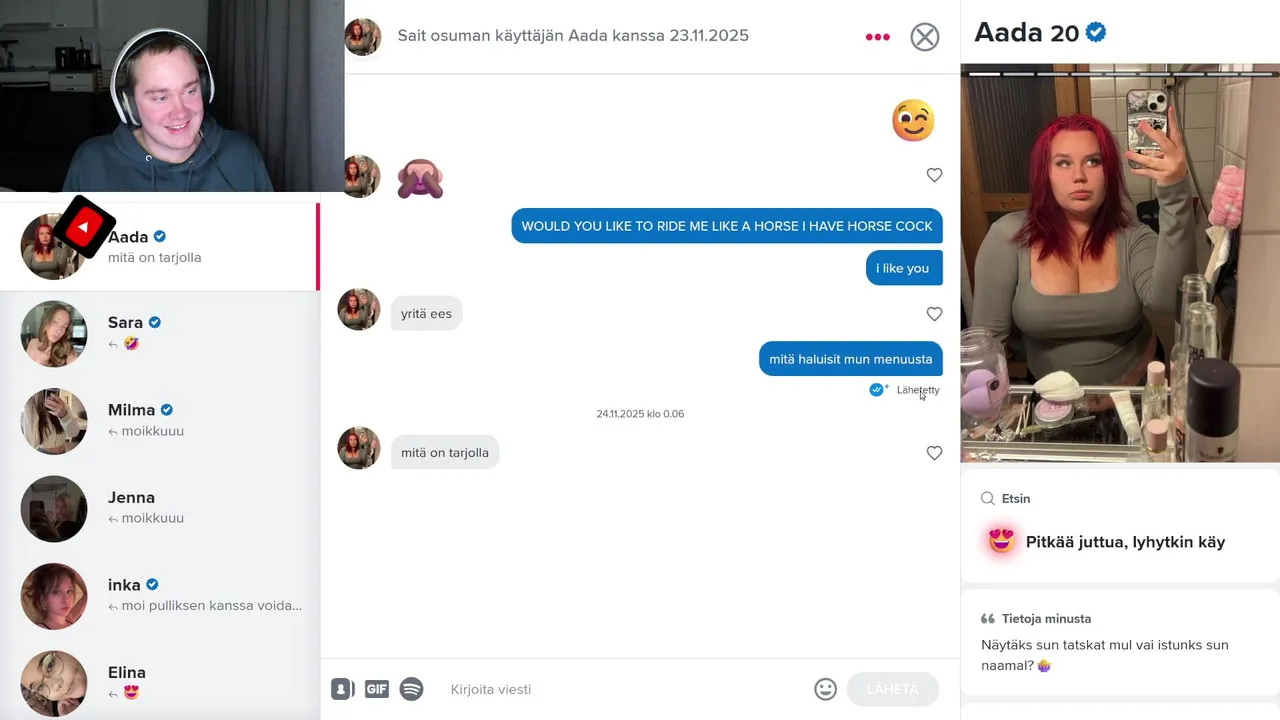This screenshot has height=720, width=1280.
Task: Click the blue verified badge next to Aada 20
Action: pos(1096,32)
